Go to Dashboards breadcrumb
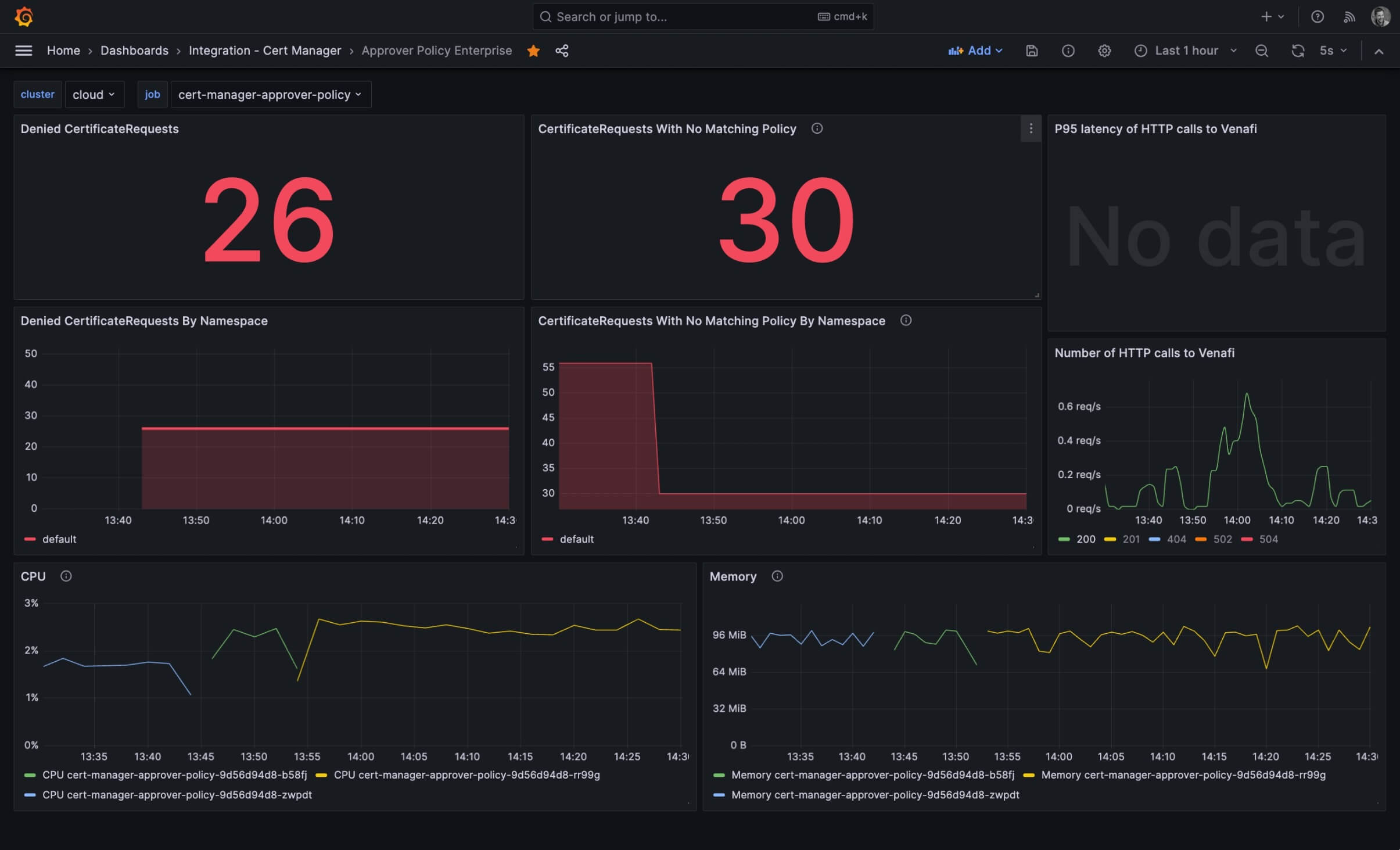This screenshot has width=1400, height=850. 134,51
